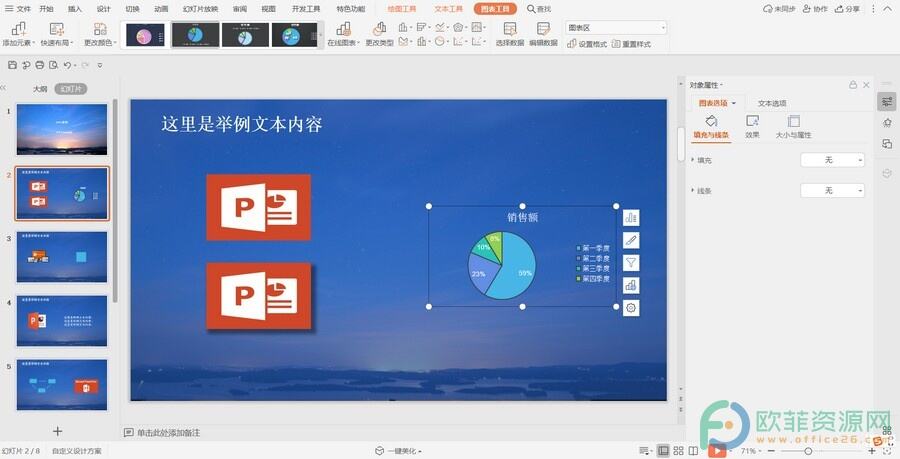Open the 设计 design tab

point(103,9)
